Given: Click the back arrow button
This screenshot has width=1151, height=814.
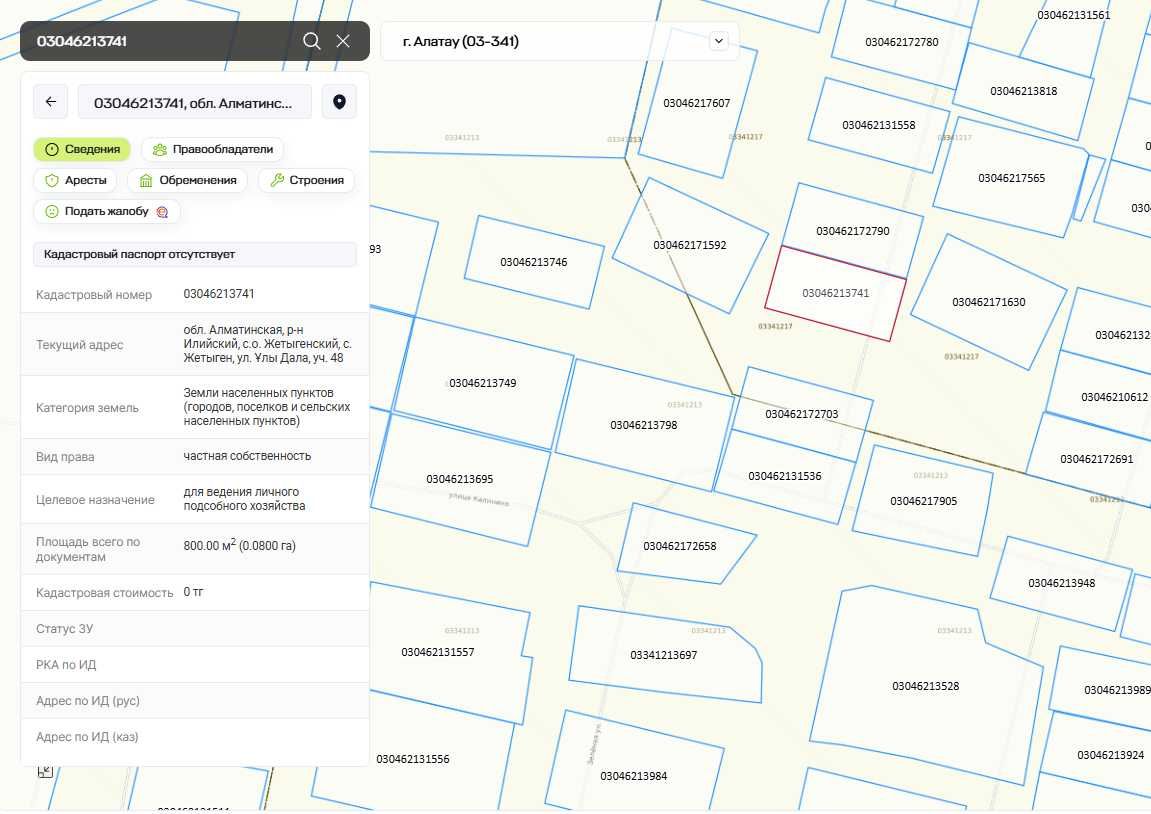Looking at the screenshot, I should (x=51, y=102).
